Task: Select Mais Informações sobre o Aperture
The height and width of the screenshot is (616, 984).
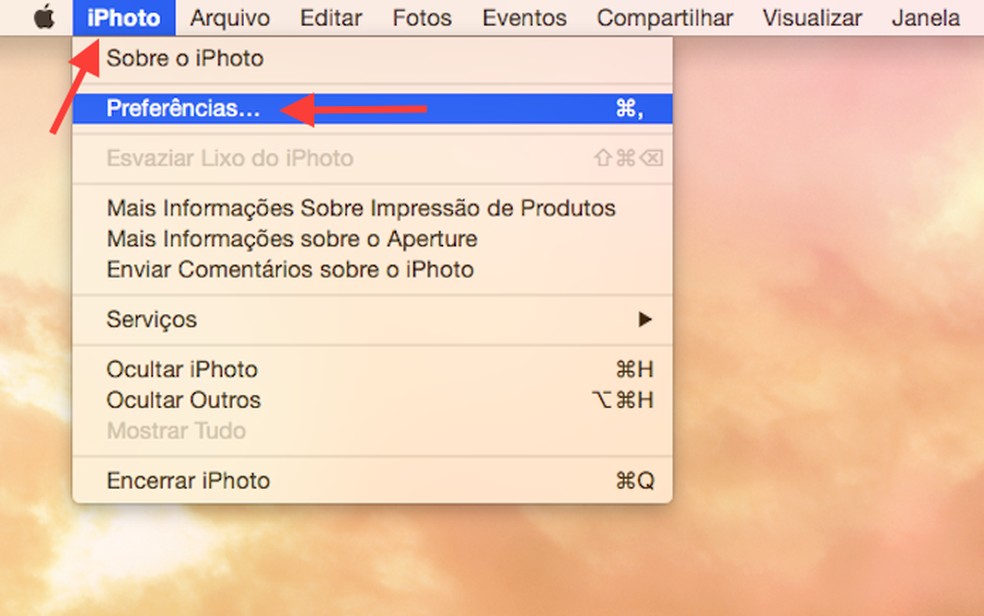Action: click(291, 239)
